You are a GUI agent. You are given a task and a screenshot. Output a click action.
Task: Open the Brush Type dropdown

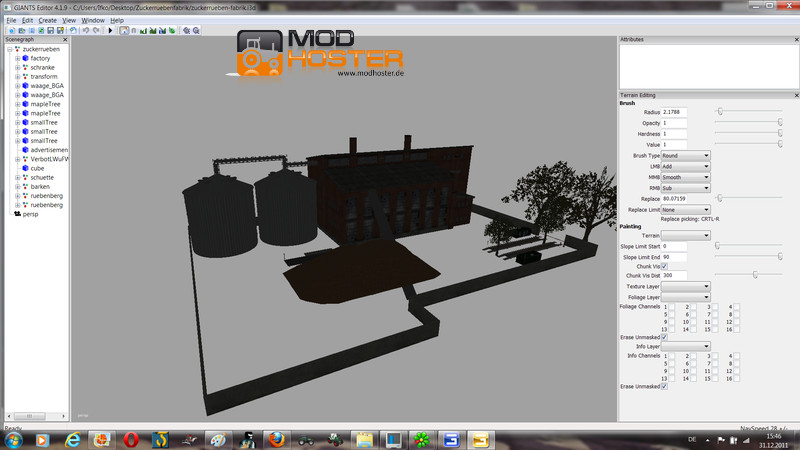685,156
